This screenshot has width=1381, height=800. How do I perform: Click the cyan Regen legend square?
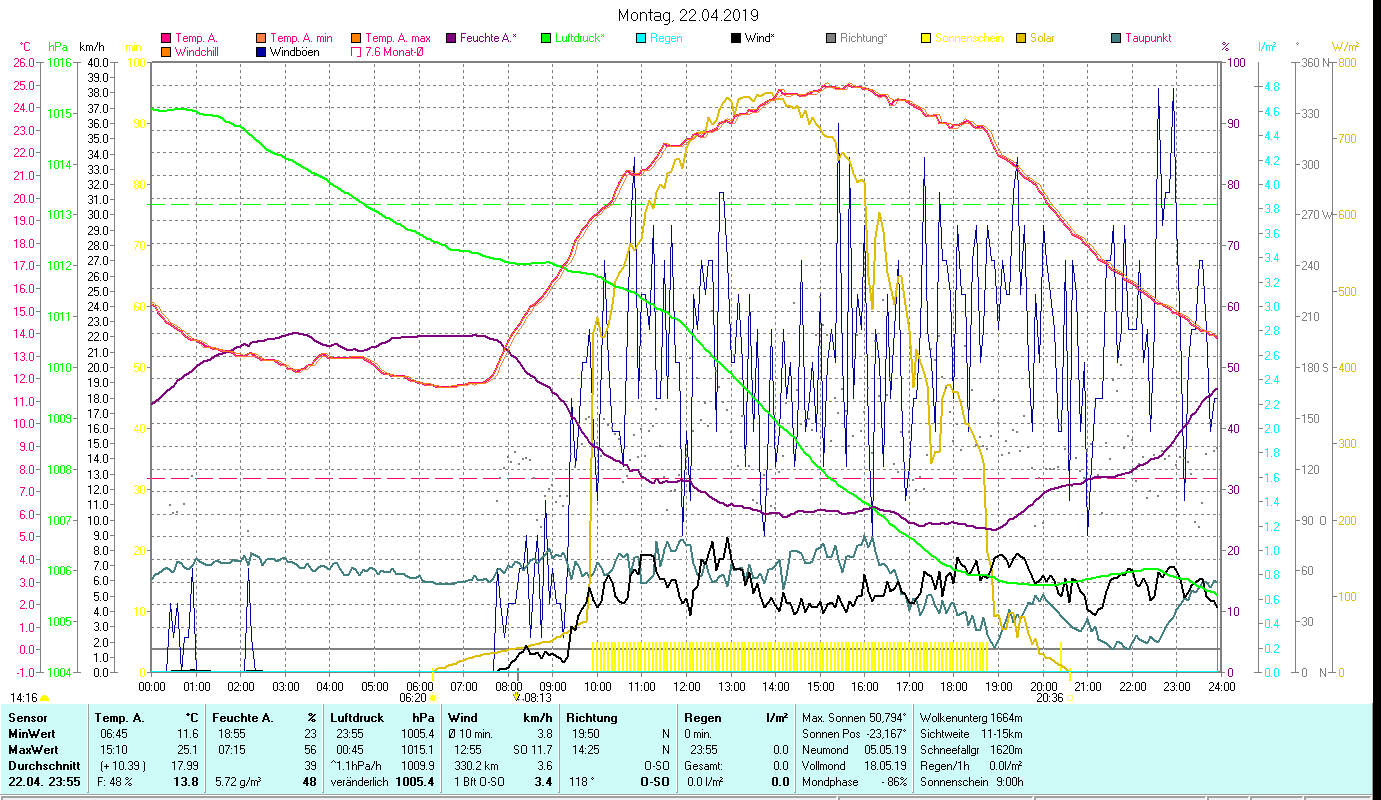click(641, 39)
